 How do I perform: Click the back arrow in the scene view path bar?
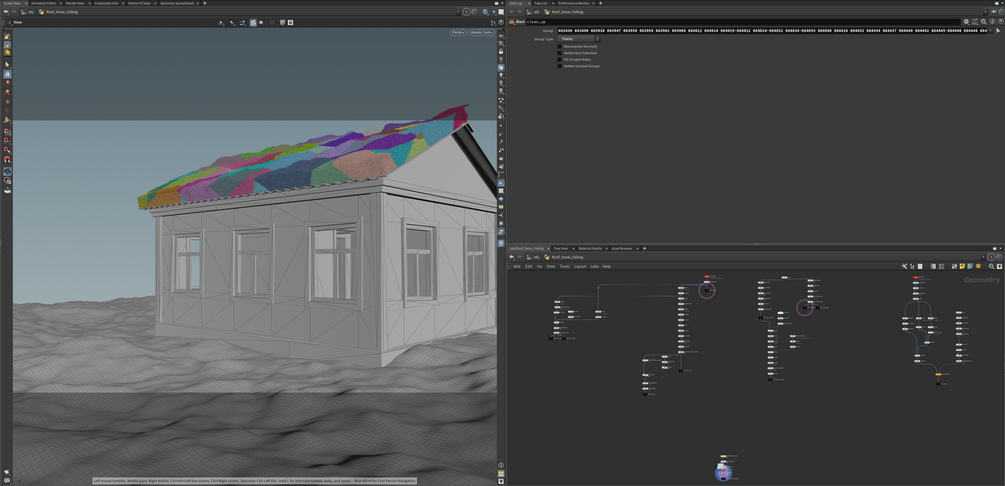(6, 12)
